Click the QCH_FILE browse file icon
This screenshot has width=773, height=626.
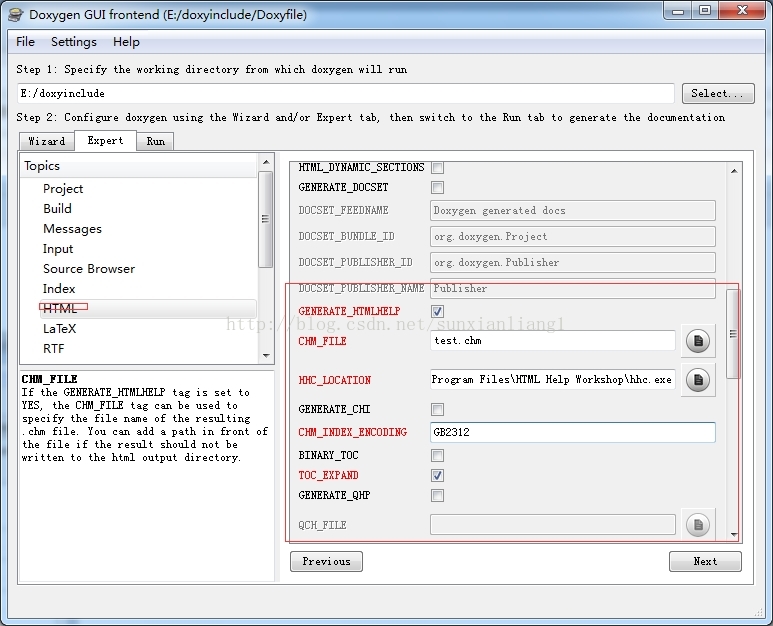pyautogui.click(x=698, y=524)
